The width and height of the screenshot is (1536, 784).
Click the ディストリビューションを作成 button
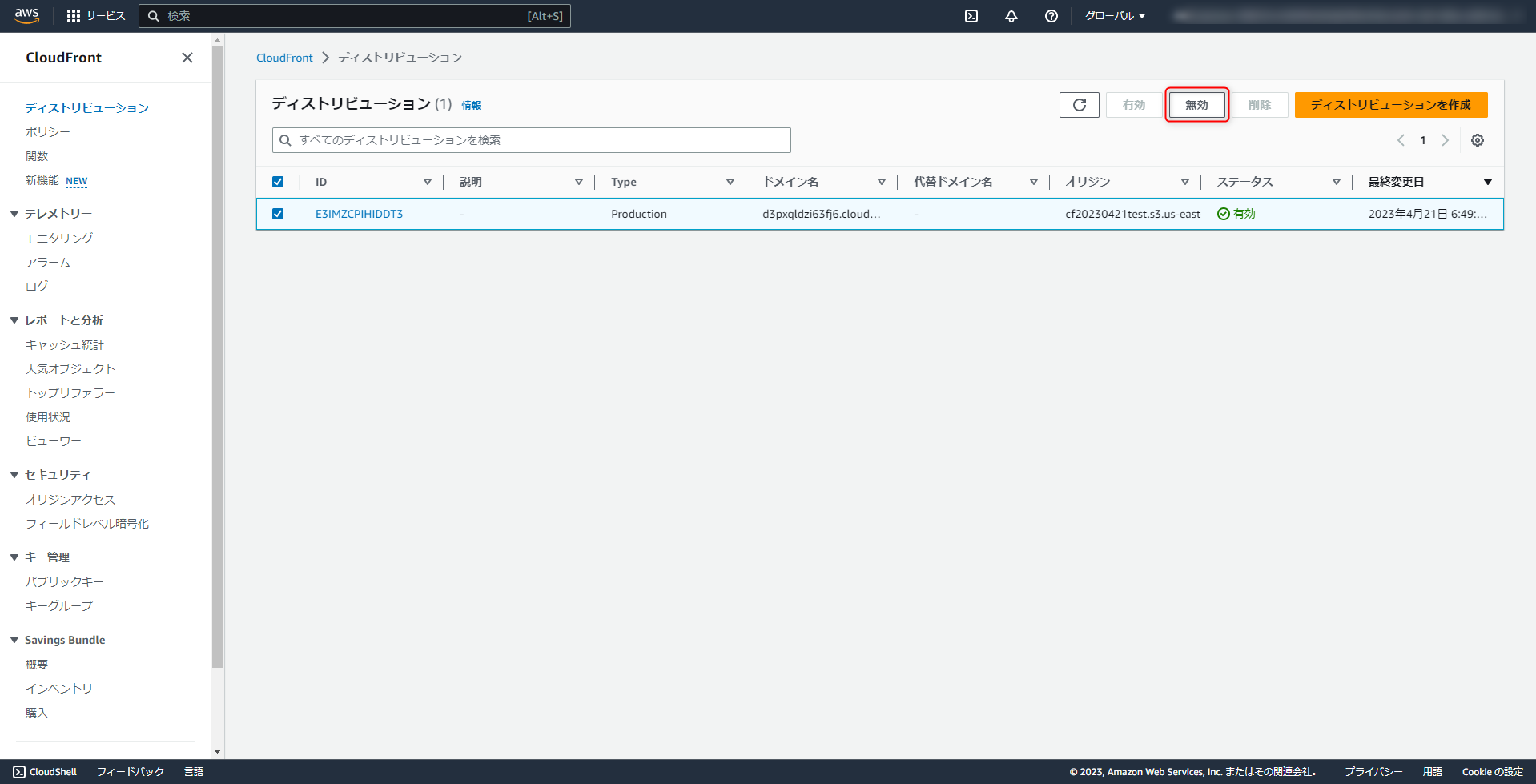click(1390, 104)
